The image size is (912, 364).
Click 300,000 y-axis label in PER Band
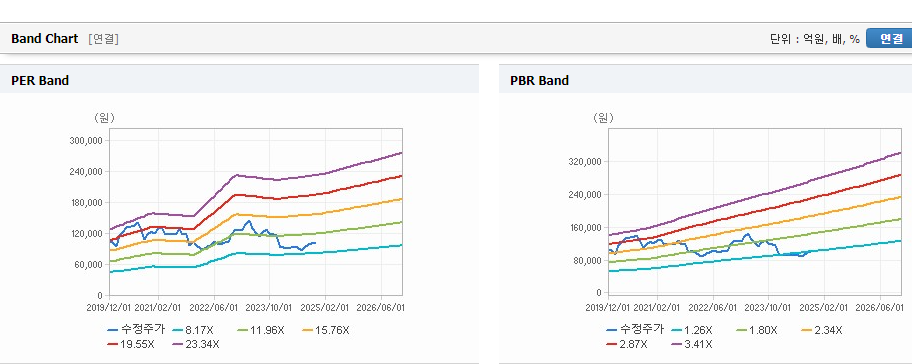coord(86,141)
